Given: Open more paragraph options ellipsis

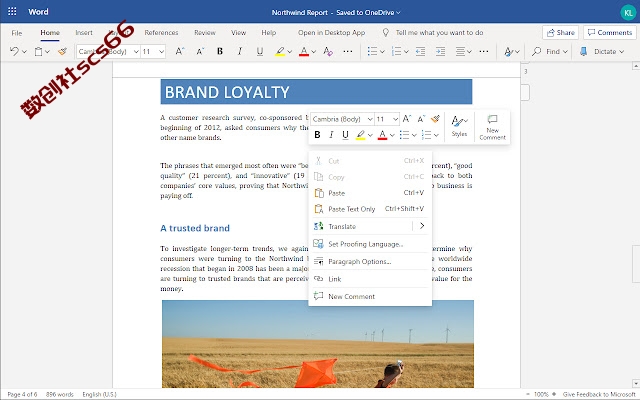Looking at the screenshot, I should coord(484,51).
